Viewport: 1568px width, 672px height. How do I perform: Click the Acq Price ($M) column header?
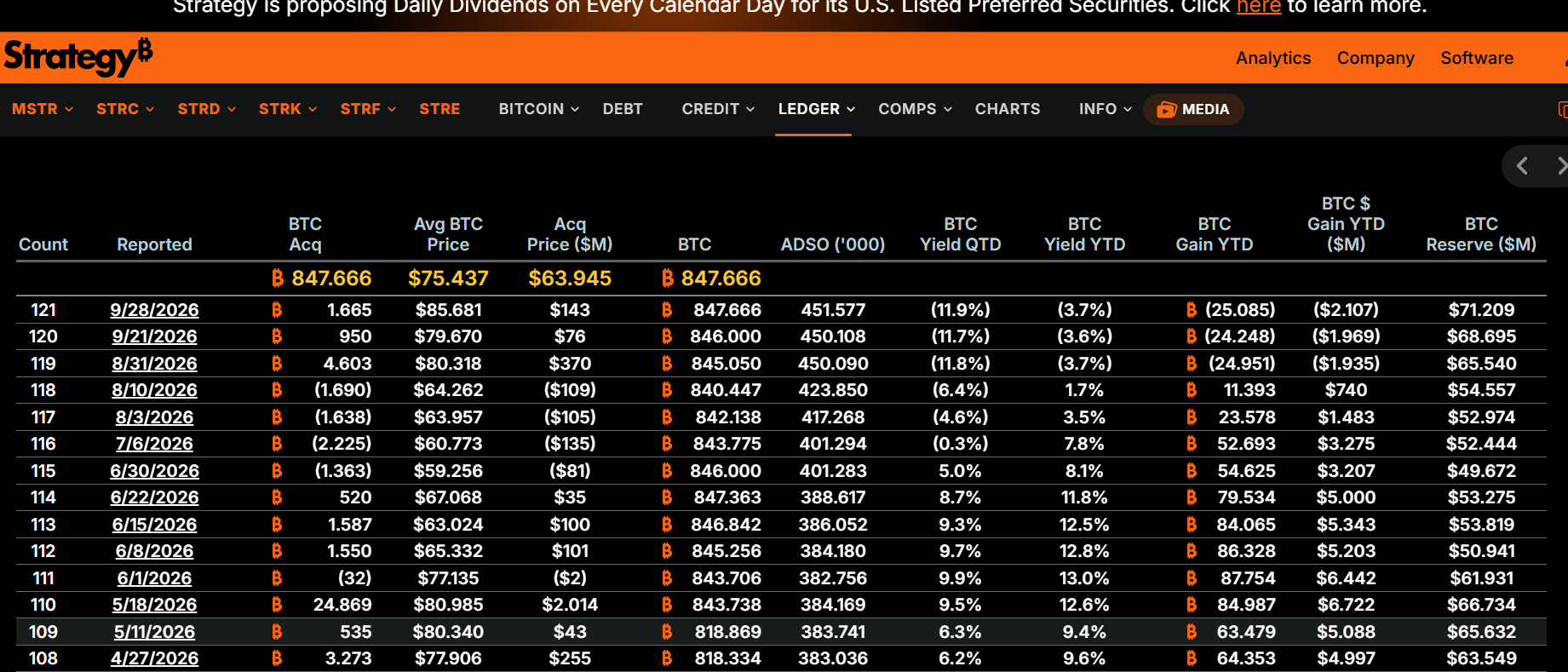click(x=570, y=234)
